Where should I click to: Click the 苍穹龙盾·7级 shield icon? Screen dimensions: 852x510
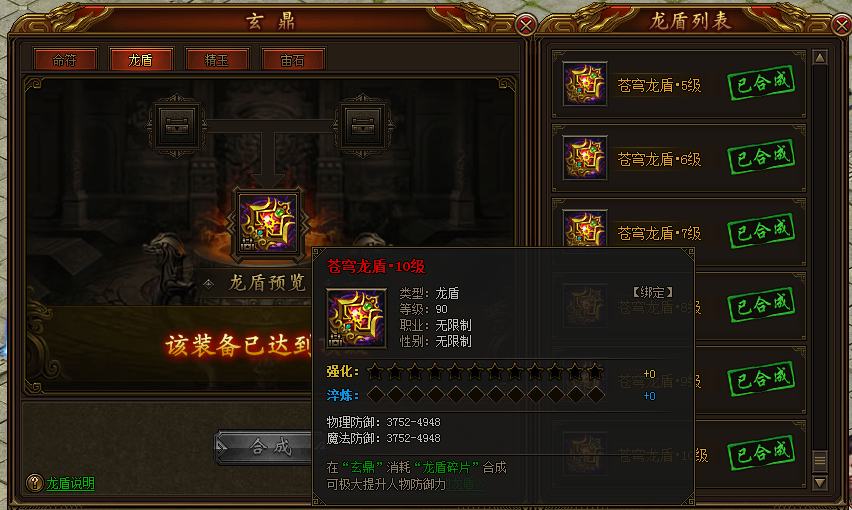[x=585, y=228]
